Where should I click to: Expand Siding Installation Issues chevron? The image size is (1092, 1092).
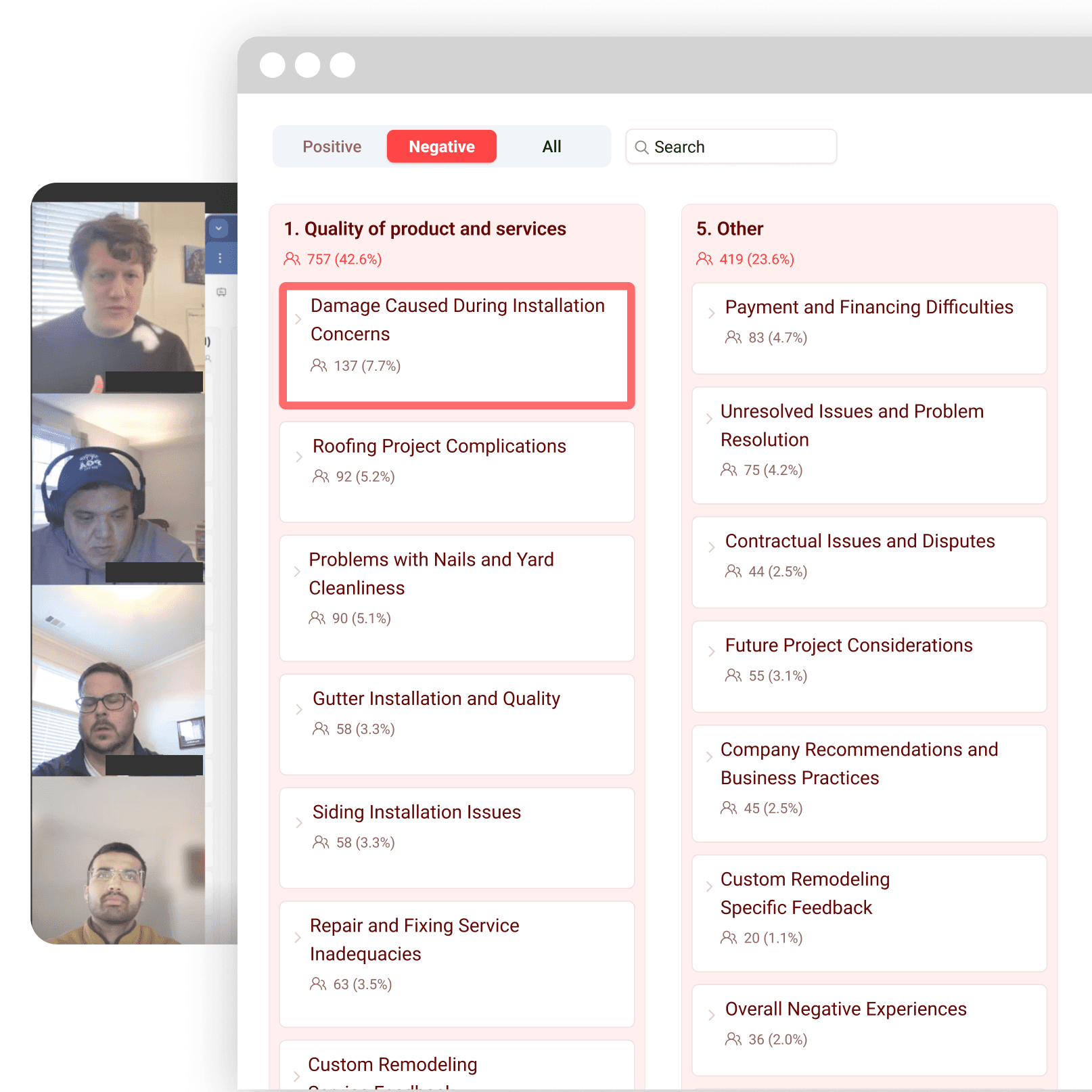tap(299, 823)
